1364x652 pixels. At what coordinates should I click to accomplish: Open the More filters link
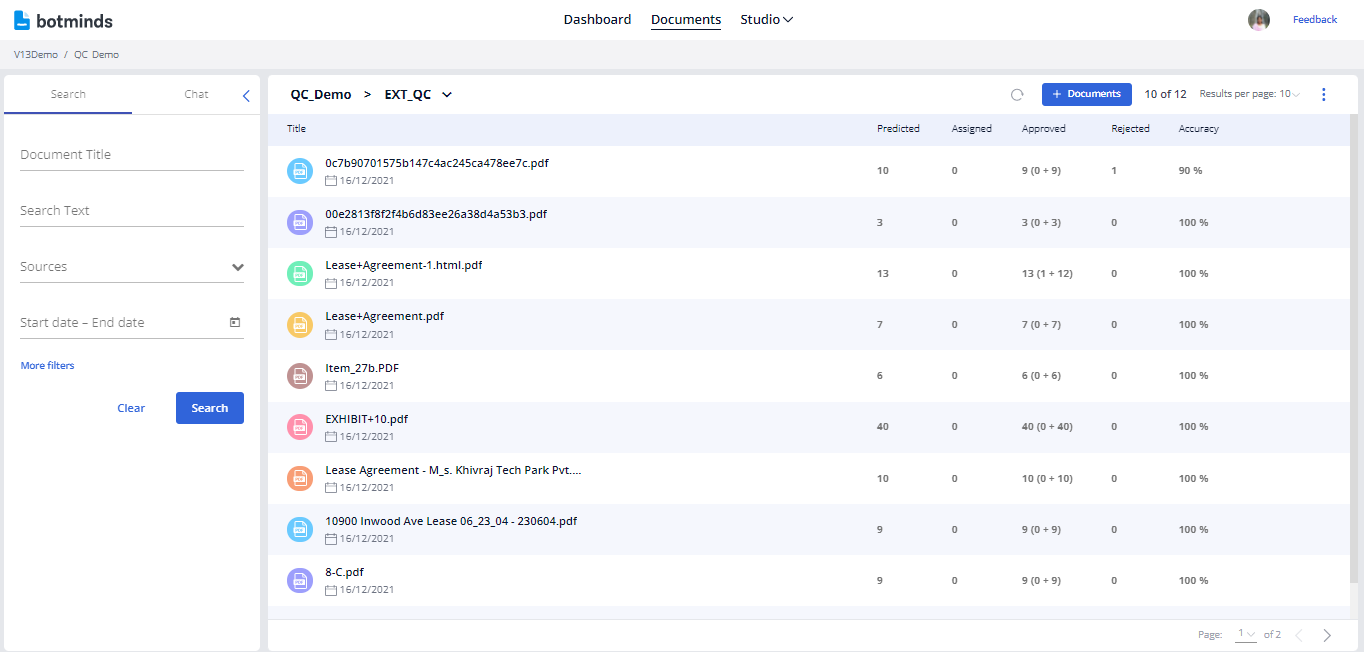(x=47, y=366)
